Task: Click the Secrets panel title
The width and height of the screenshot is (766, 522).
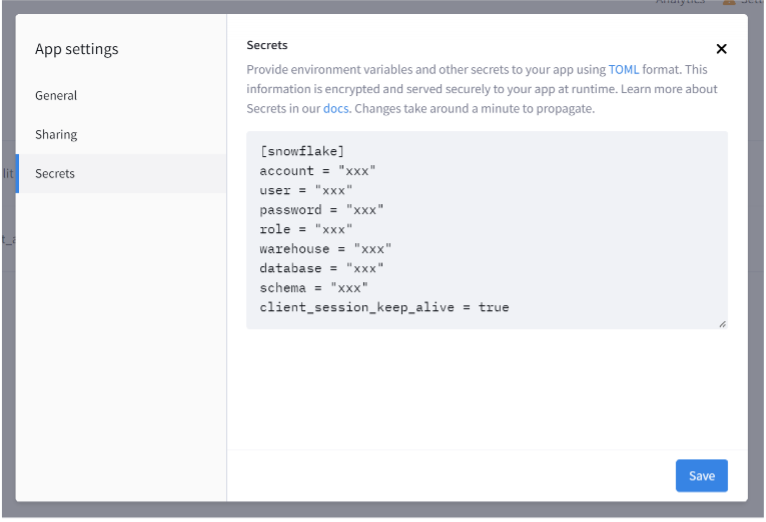Action: tap(267, 45)
